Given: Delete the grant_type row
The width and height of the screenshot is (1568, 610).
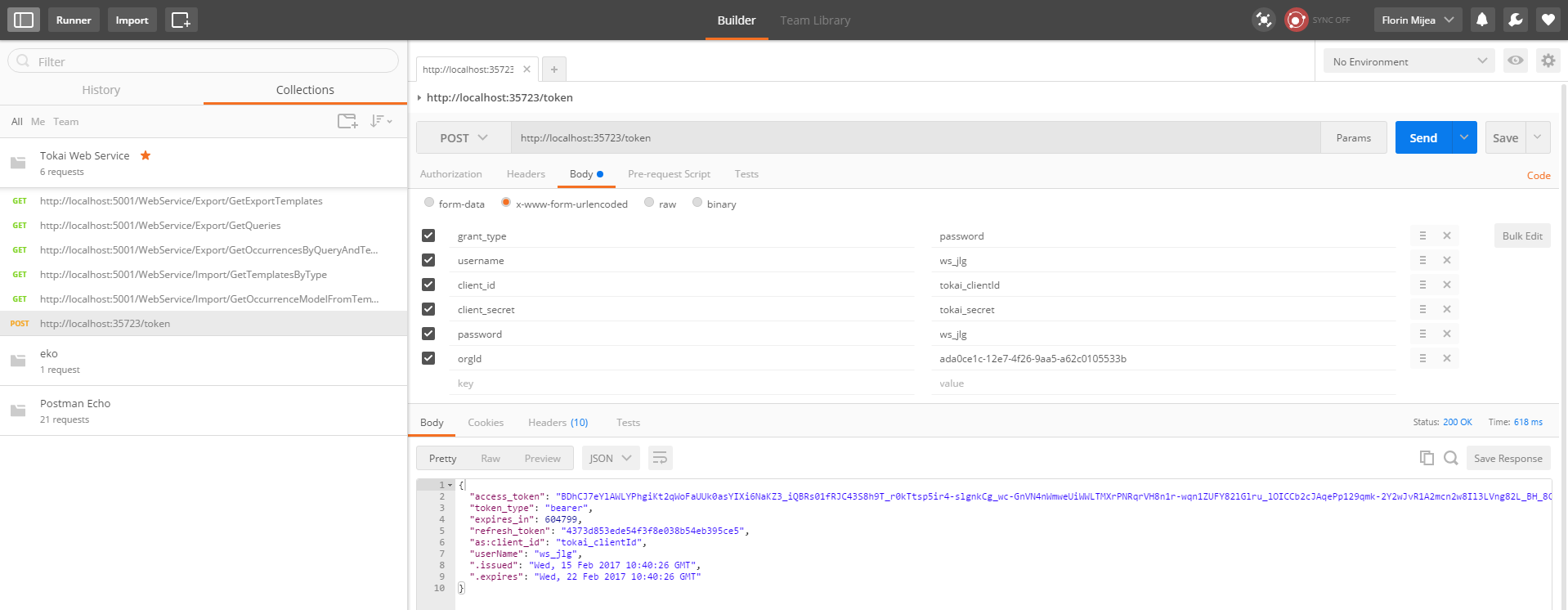Looking at the screenshot, I should (x=1447, y=235).
